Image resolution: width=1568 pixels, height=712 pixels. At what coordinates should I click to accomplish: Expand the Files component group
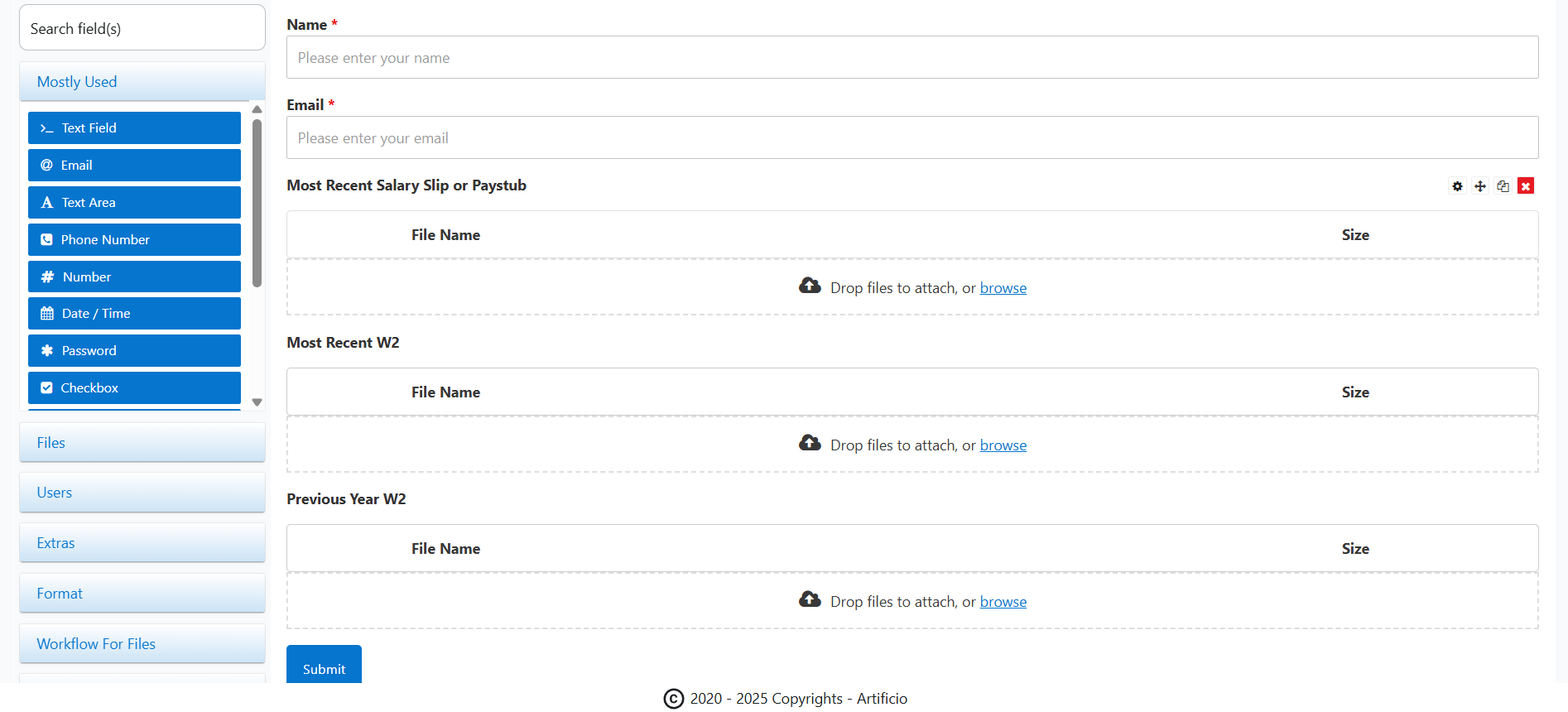[x=142, y=443]
